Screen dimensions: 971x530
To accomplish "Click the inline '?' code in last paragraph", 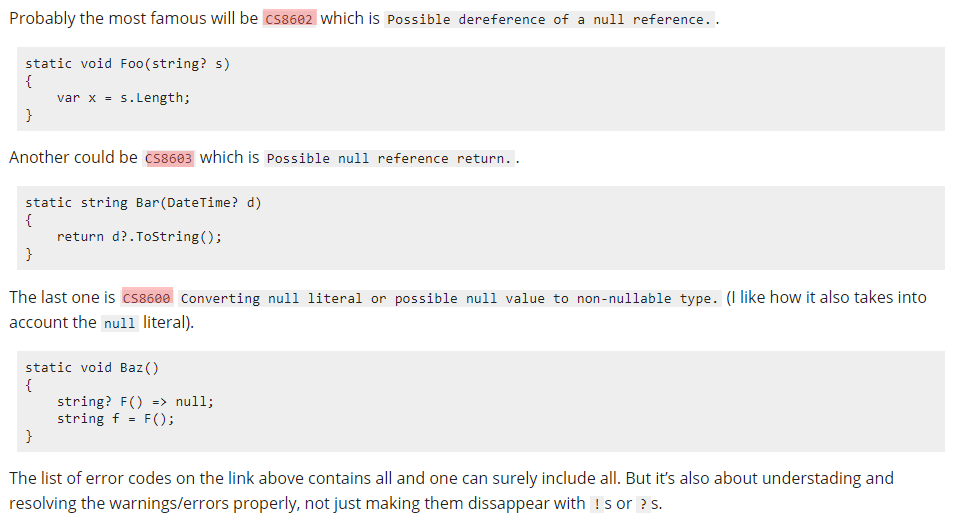I will point(644,504).
